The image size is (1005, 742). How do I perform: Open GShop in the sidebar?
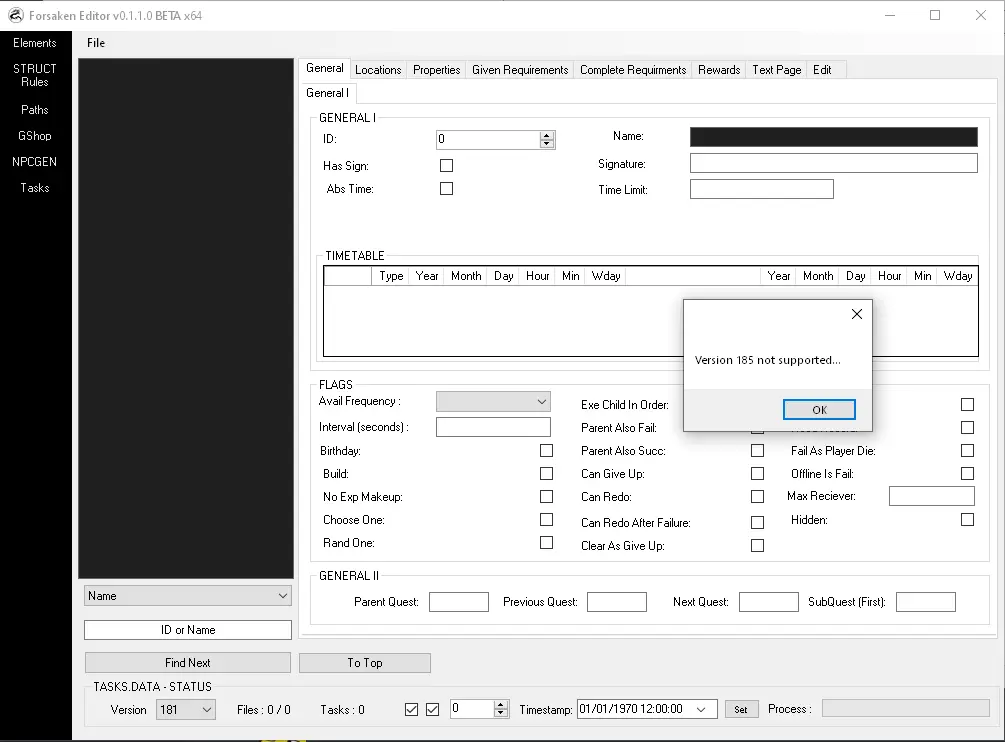click(35, 136)
